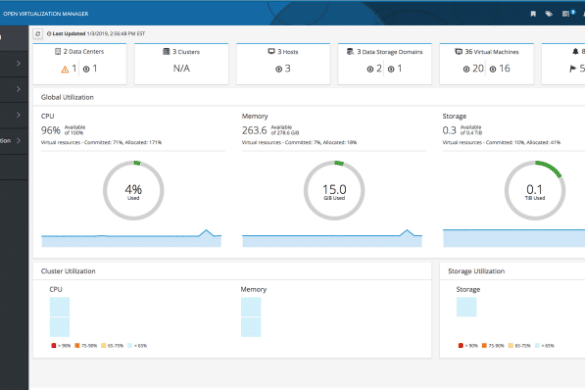Click the status icon beside storage count 1
Viewport: 585px width, 390px height.
coord(391,69)
